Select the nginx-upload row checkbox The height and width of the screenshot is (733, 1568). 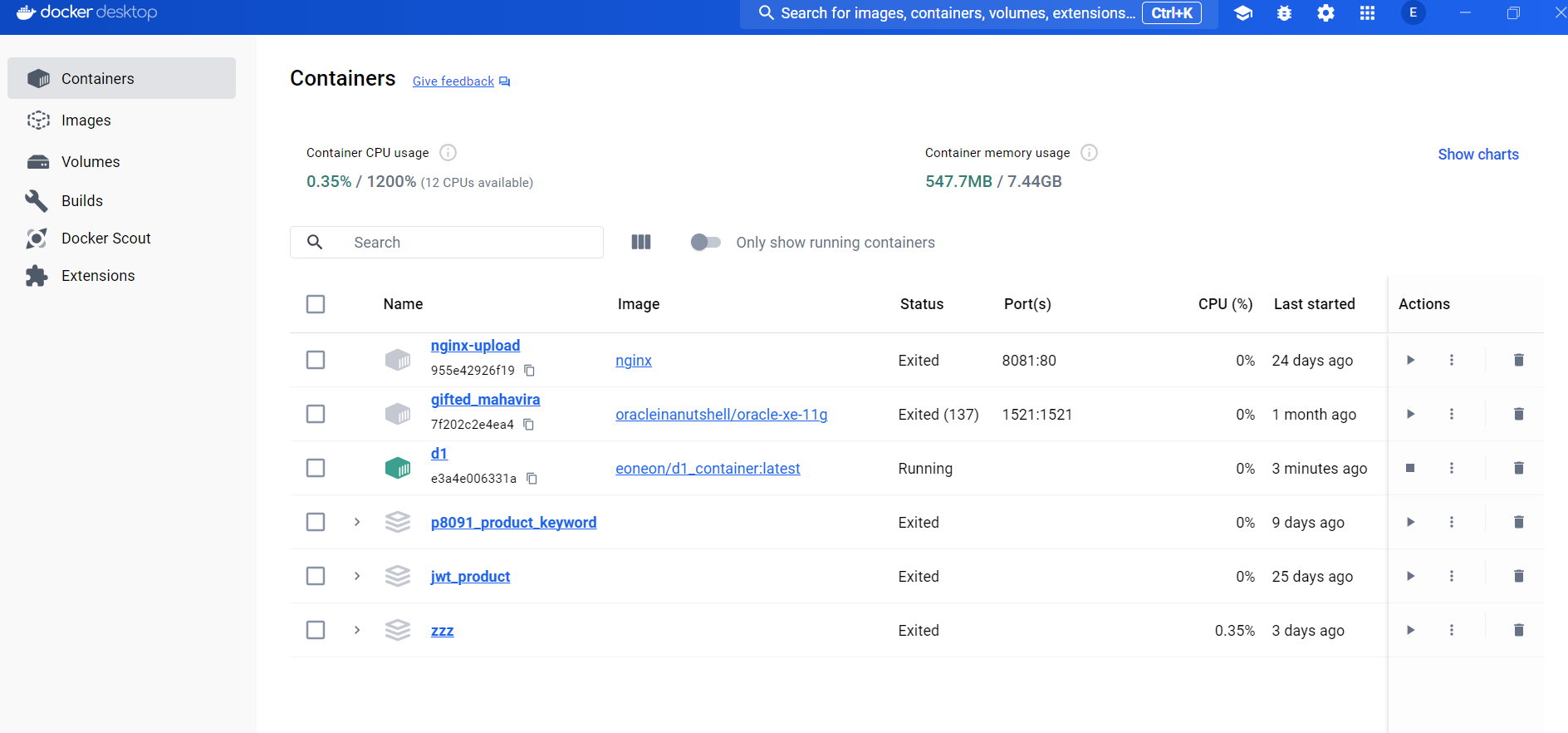click(x=316, y=360)
